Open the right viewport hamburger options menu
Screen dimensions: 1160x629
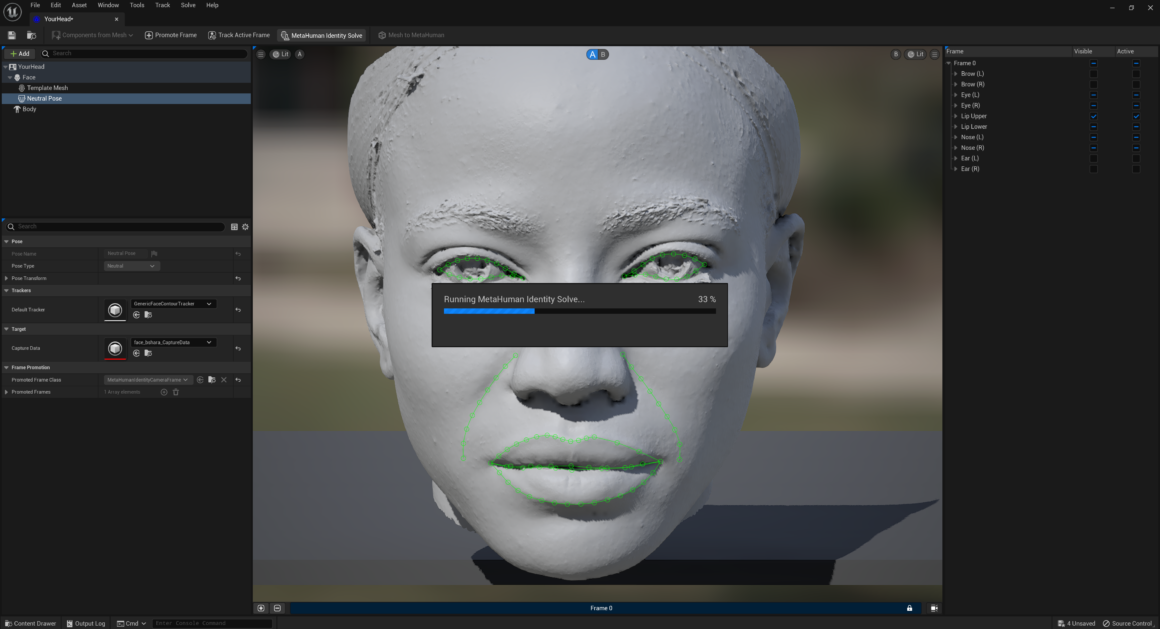point(934,54)
